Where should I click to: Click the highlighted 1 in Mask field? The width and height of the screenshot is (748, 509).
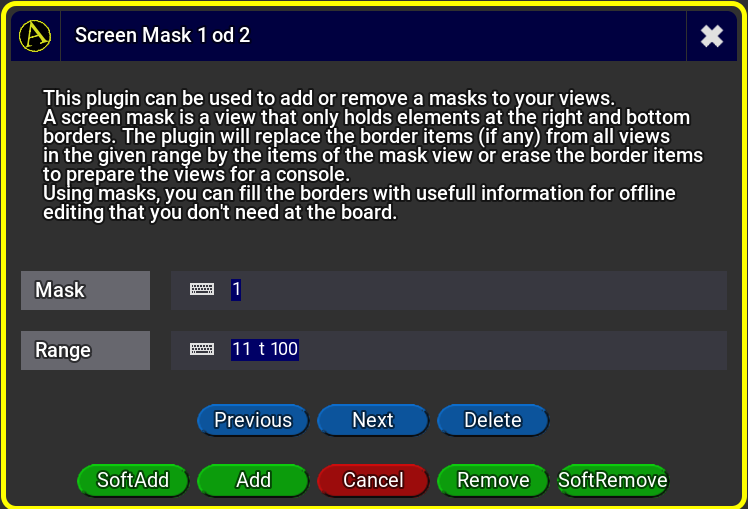click(236, 290)
